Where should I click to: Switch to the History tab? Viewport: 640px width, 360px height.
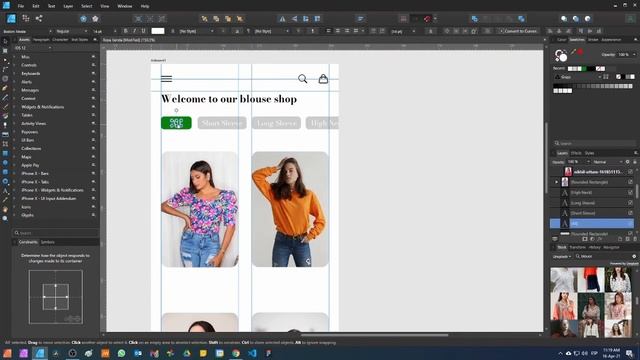click(594, 247)
